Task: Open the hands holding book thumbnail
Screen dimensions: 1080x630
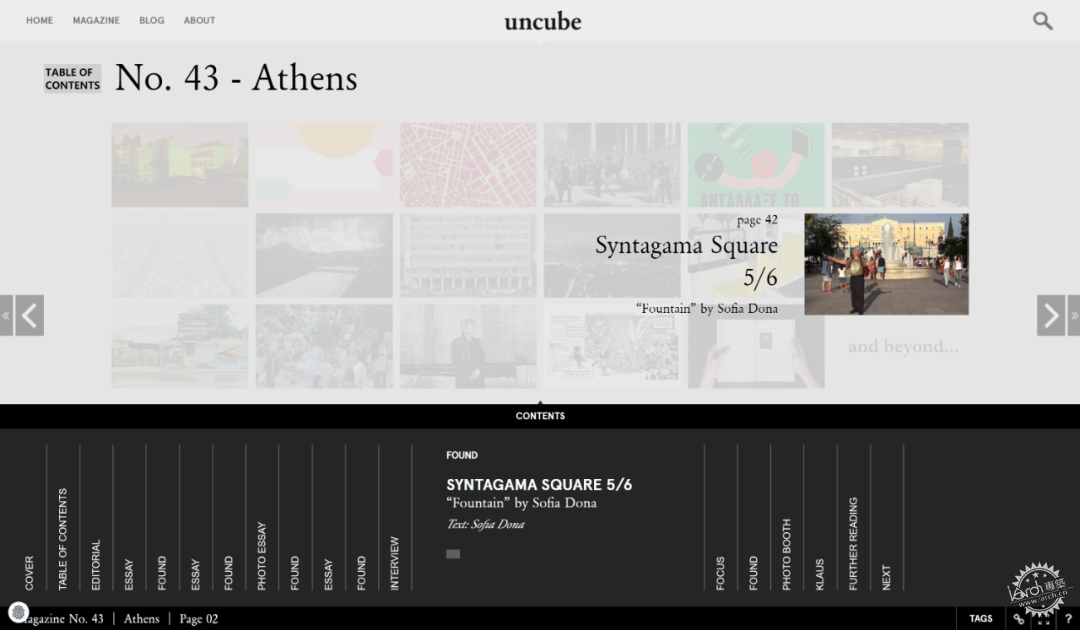Action: 756,351
